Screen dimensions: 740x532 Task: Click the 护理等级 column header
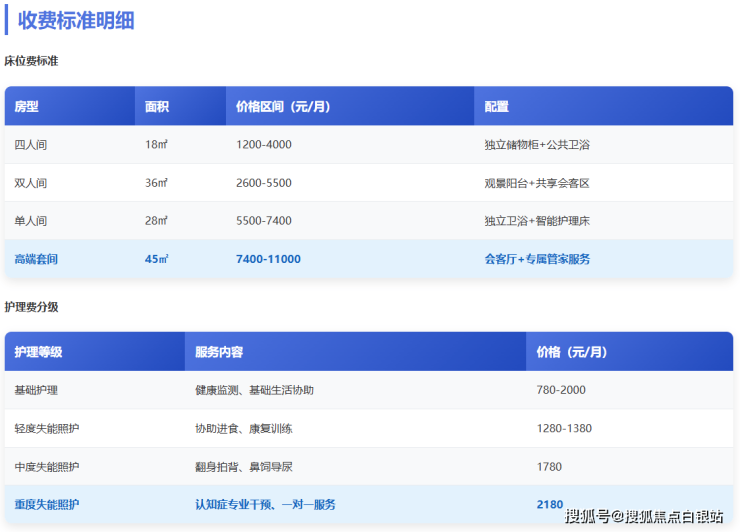click(x=39, y=352)
